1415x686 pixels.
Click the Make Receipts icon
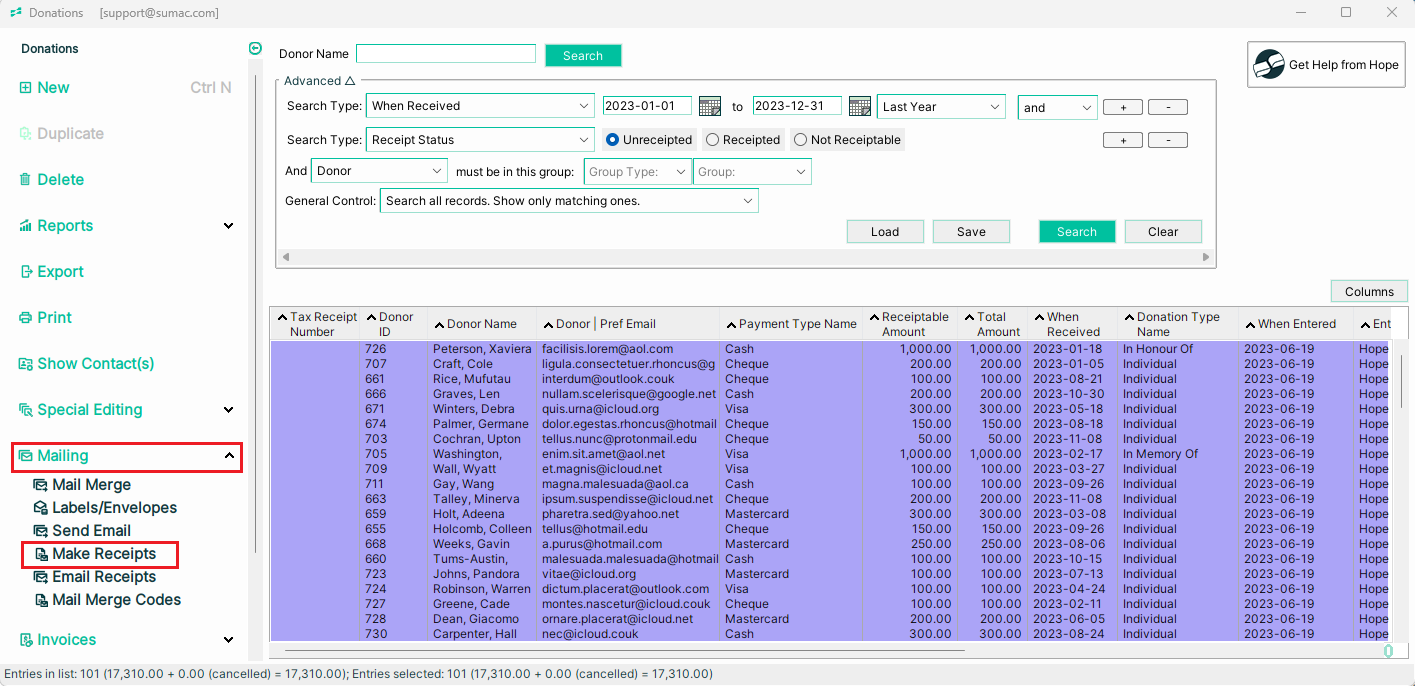point(40,554)
